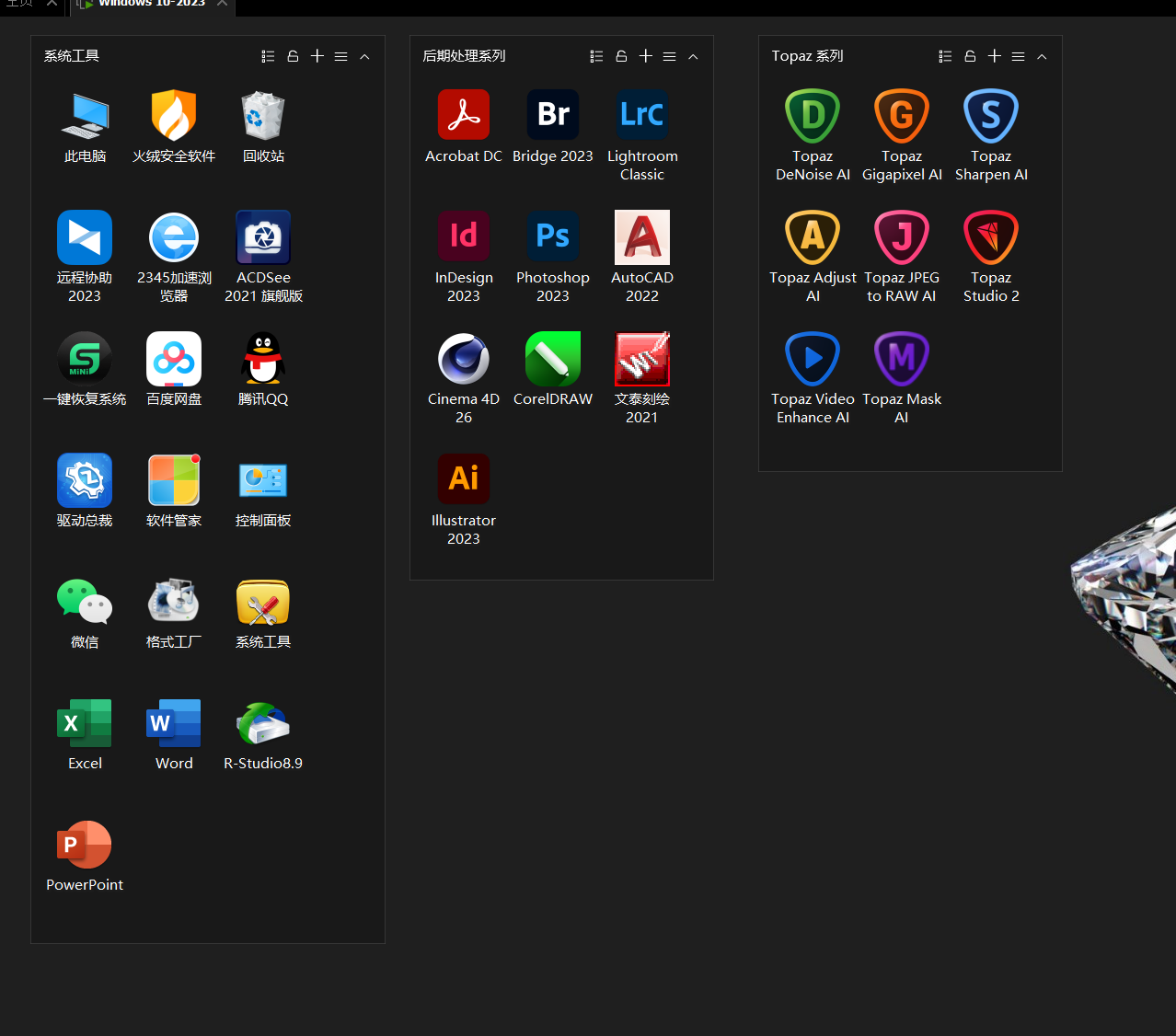Image resolution: width=1176 pixels, height=1036 pixels.
Task: Launch InDesign 2023 icon
Action: pos(464,237)
